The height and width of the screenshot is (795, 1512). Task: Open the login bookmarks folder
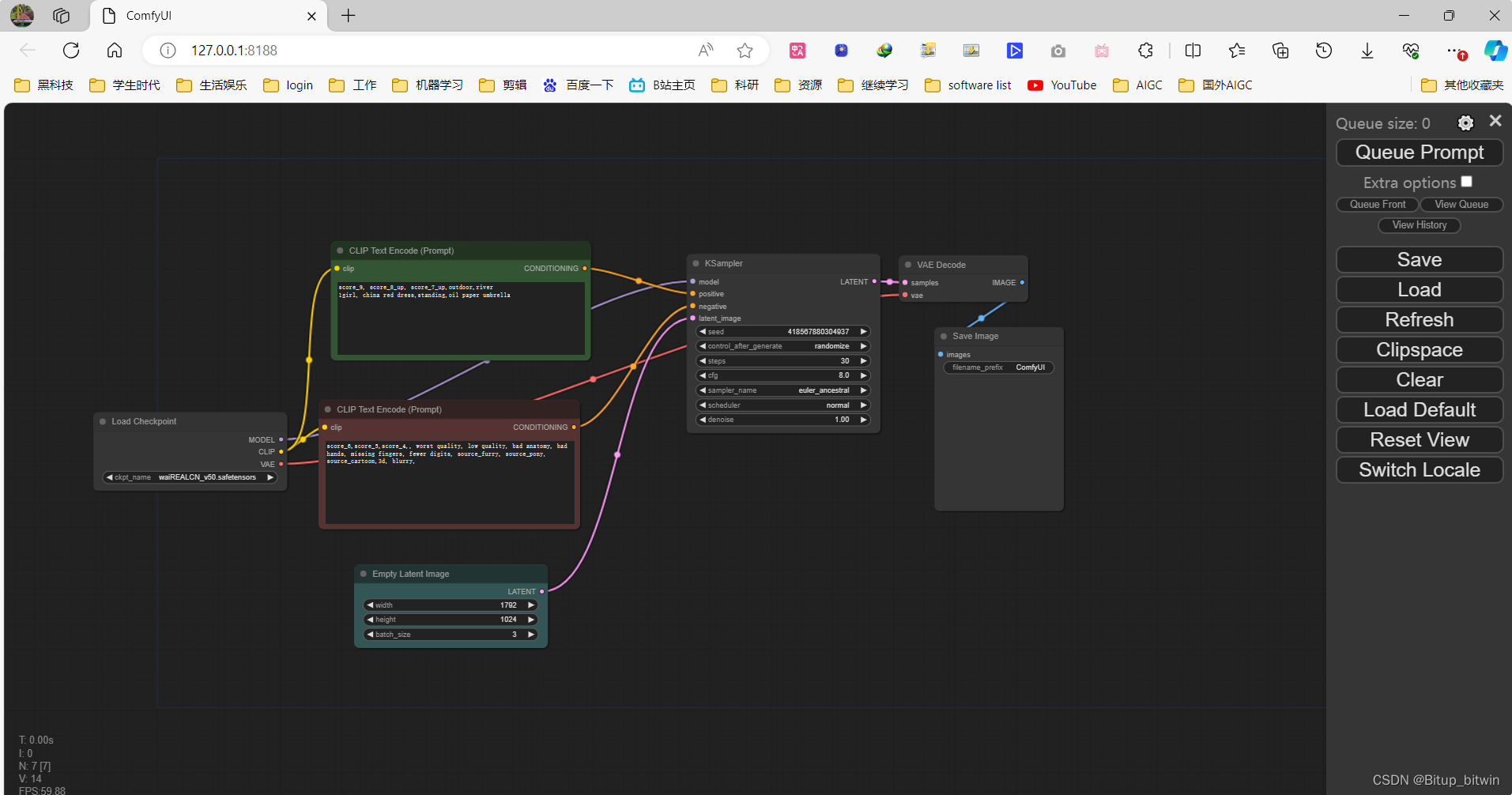[288, 85]
